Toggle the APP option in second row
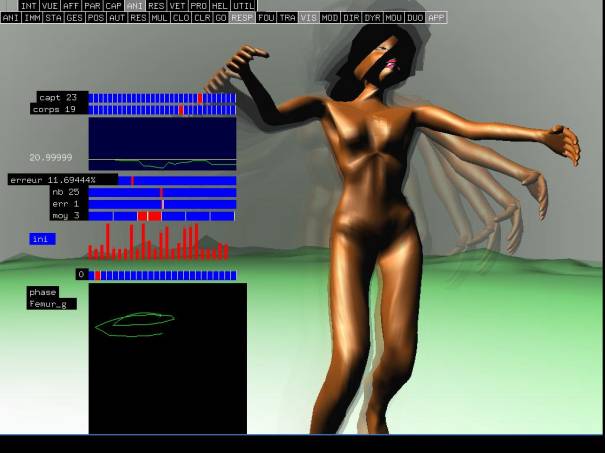 tap(437, 18)
